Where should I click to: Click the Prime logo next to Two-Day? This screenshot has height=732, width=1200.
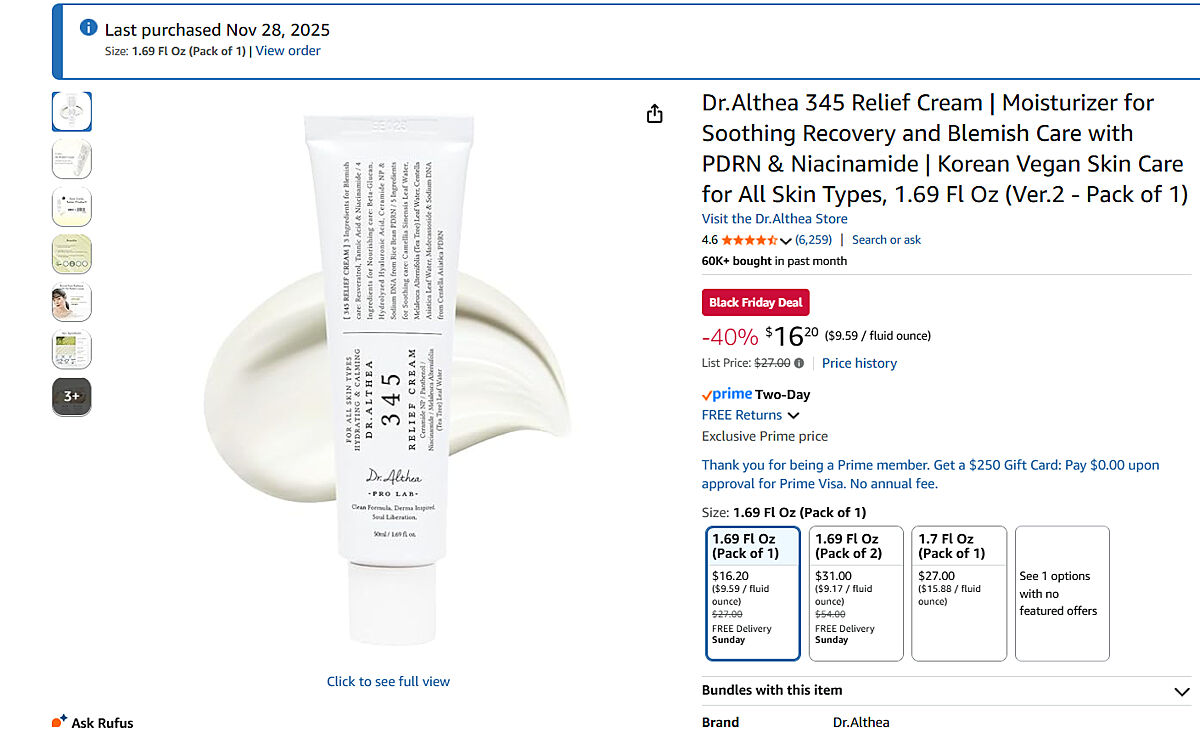point(727,394)
